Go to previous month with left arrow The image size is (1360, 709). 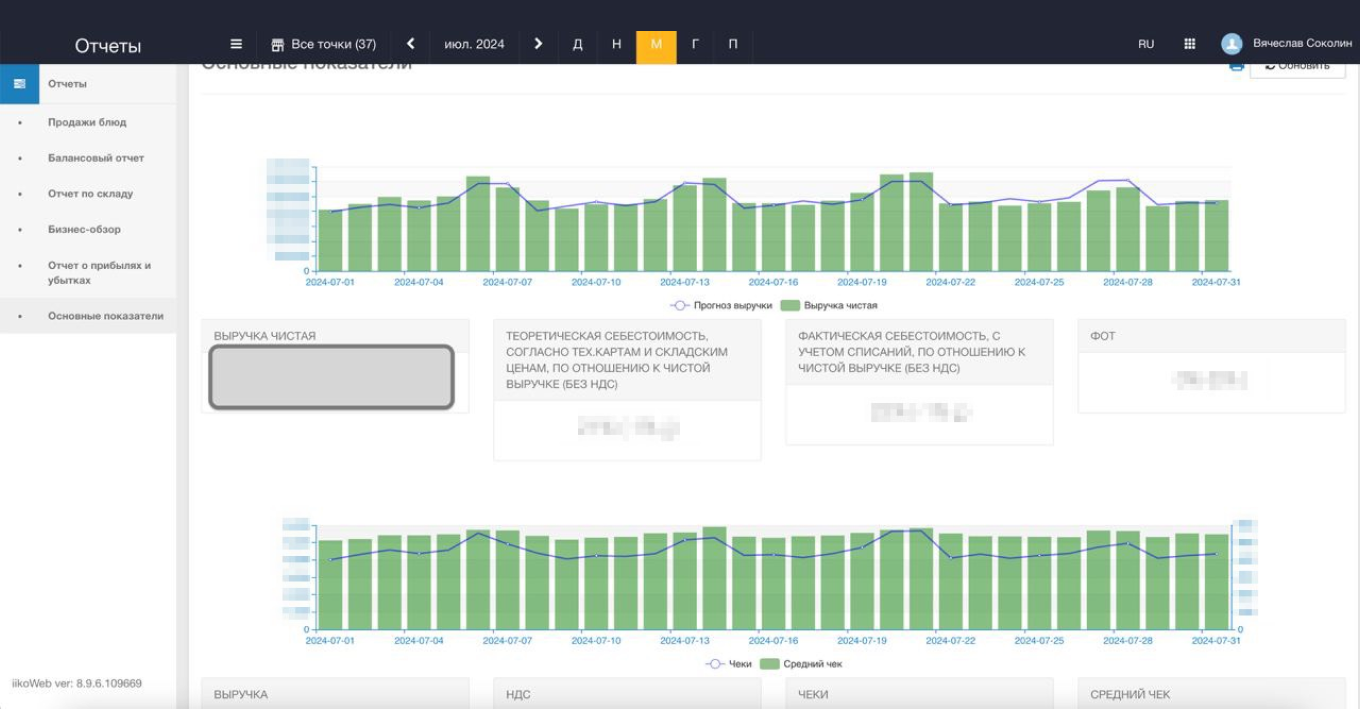pos(410,44)
